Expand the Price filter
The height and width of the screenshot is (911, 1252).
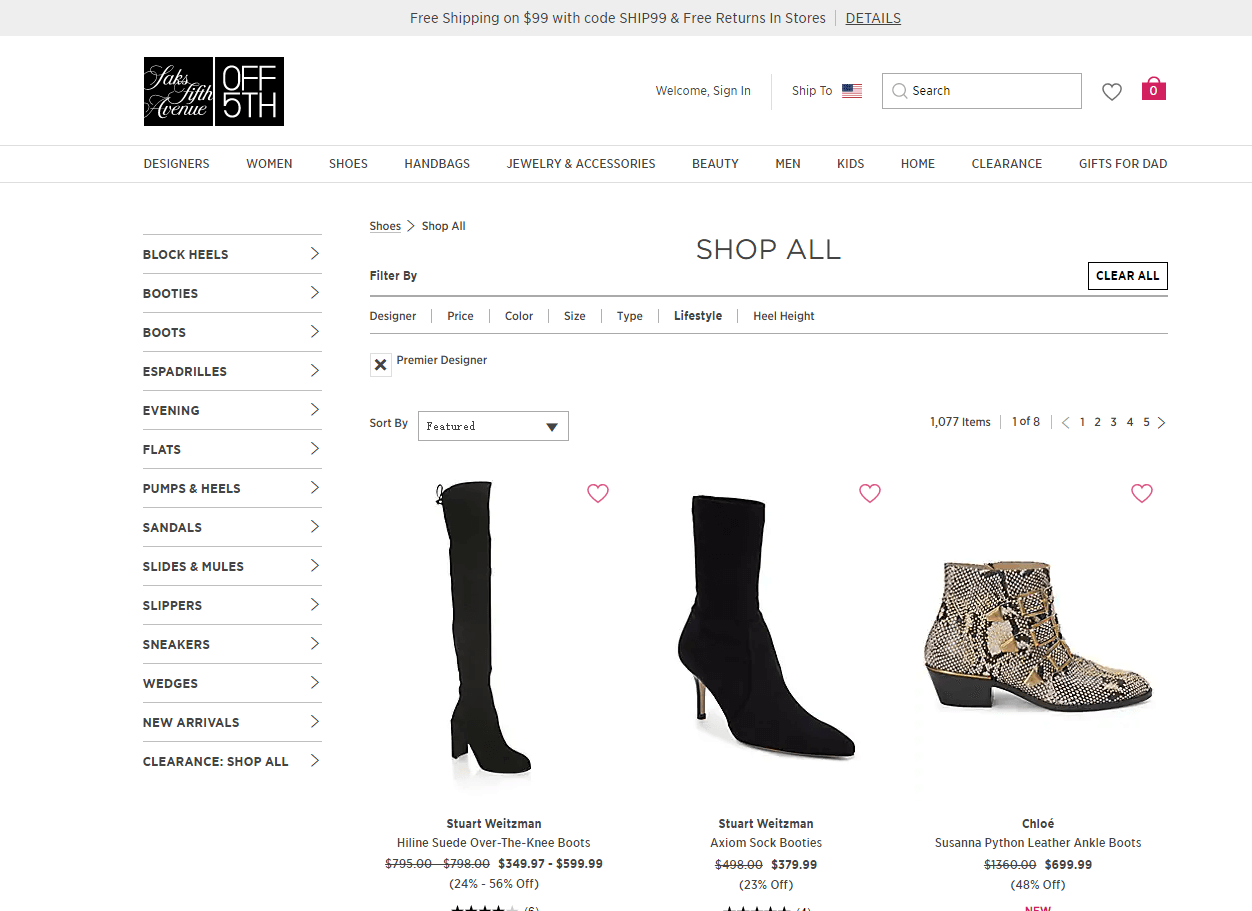460,316
